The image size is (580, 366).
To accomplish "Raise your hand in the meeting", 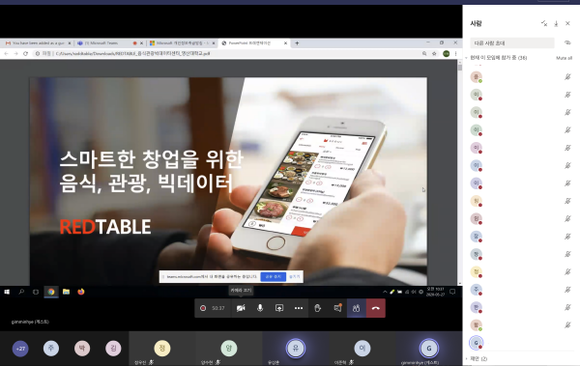I will [317, 308].
